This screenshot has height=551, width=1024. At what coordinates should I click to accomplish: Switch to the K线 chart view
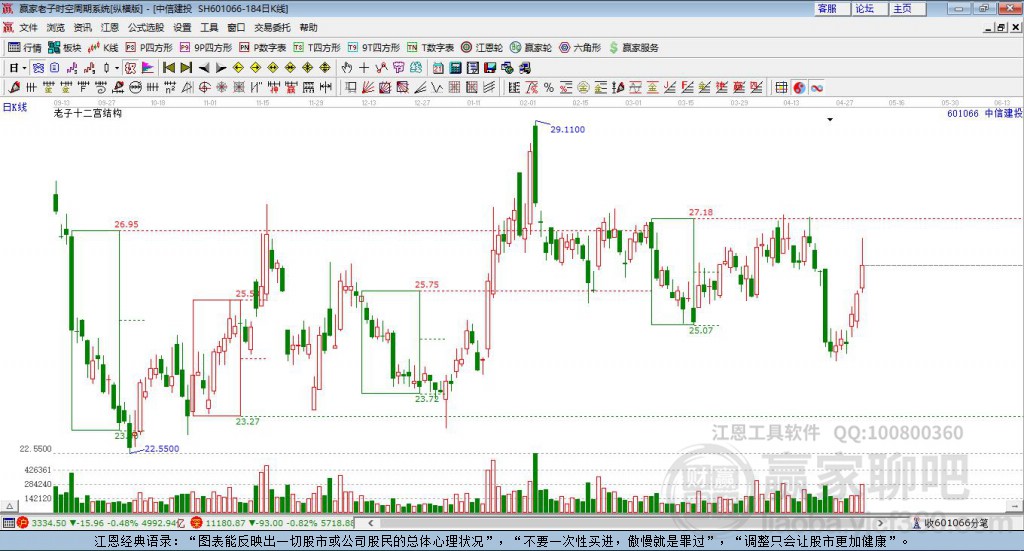coord(103,48)
